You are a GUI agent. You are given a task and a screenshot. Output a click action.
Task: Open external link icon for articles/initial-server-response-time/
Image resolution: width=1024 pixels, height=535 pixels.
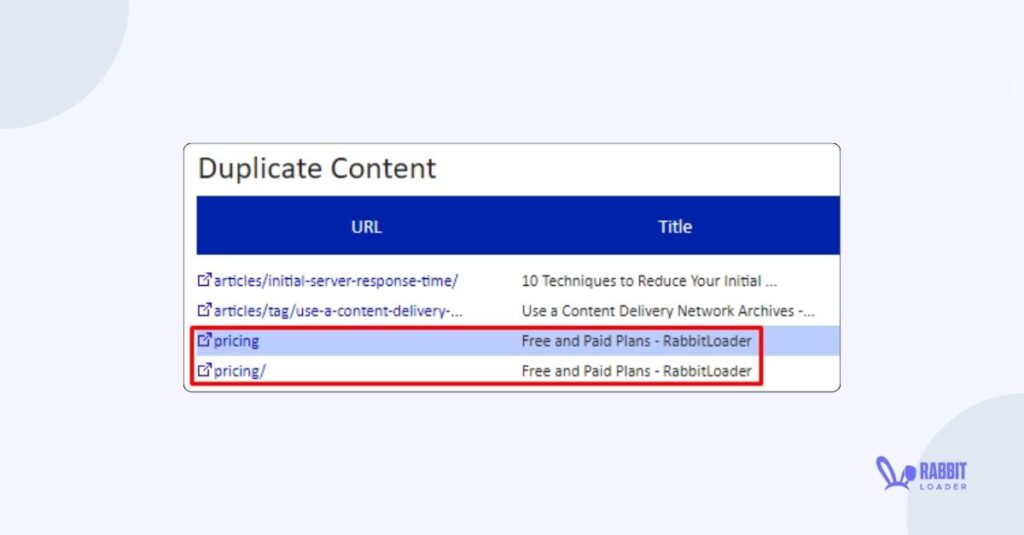(204, 280)
